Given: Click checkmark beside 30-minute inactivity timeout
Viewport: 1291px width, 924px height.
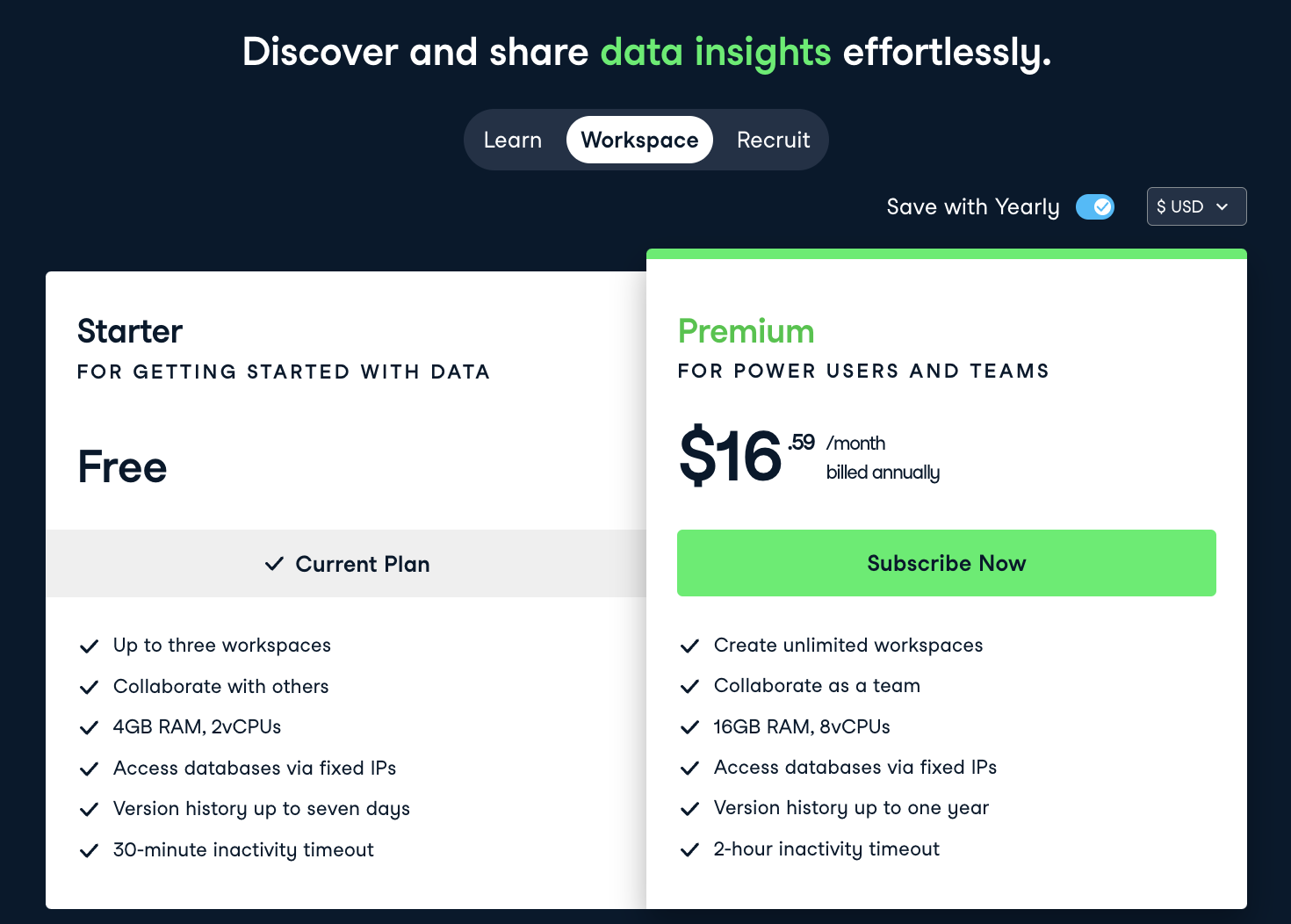Looking at the screenshot, I should [89, 850].
